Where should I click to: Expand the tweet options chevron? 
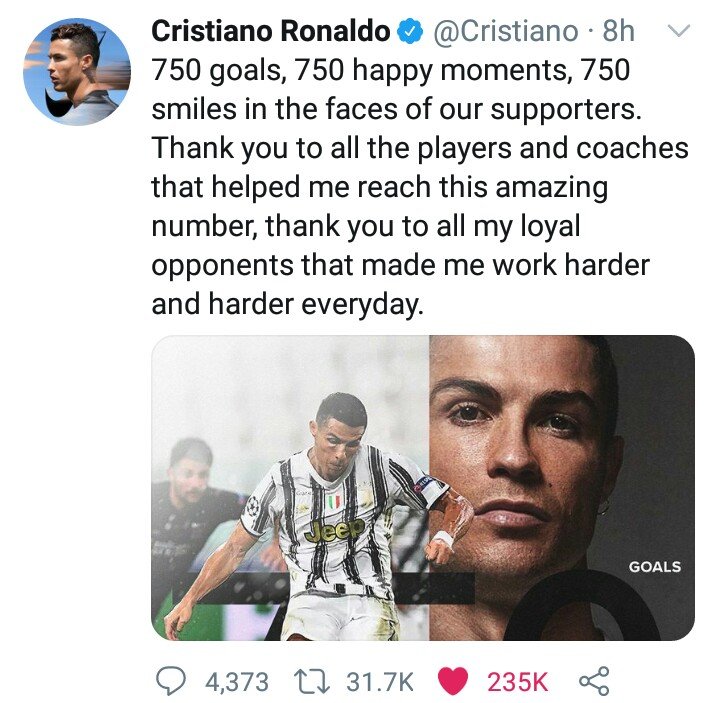pos(678,31)
